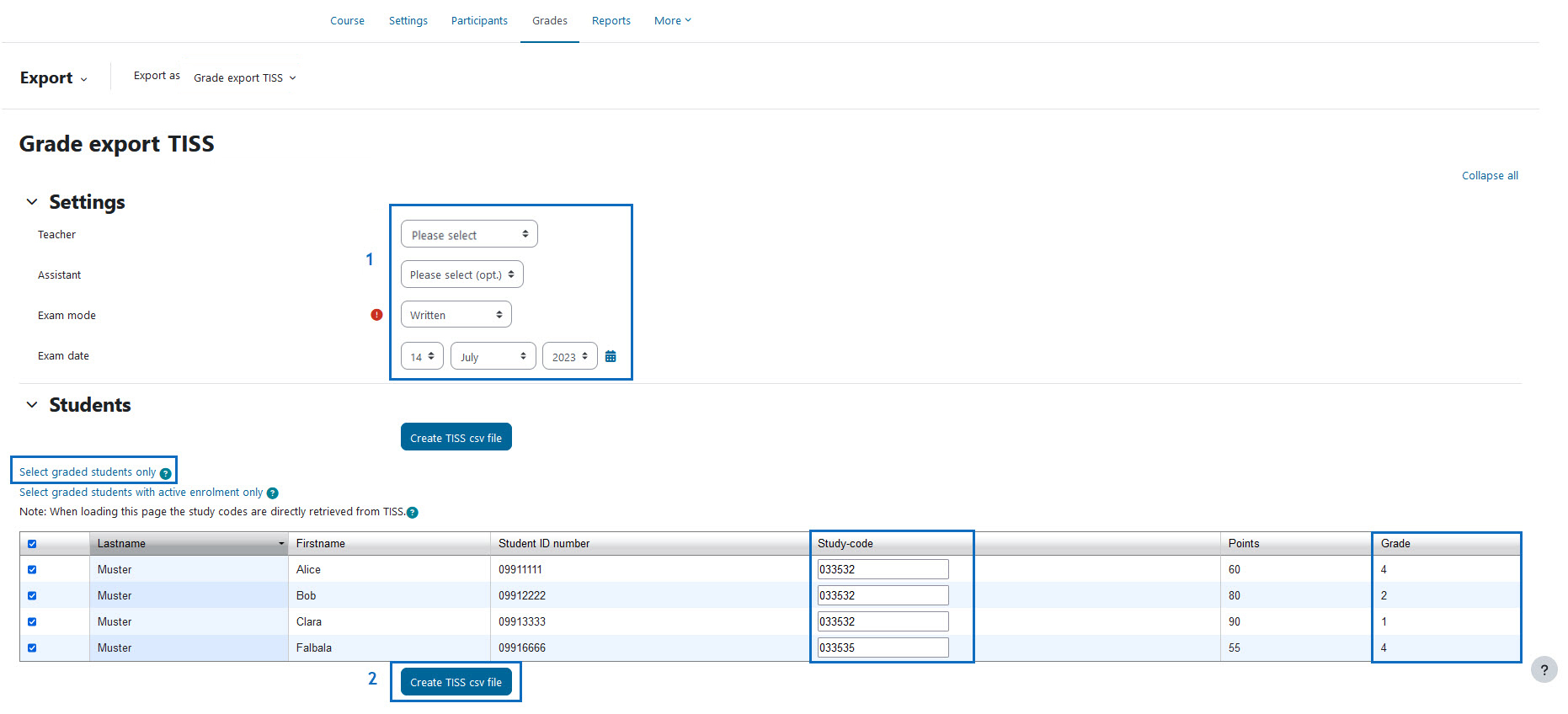Click the Study-code column header
This screenshot has width=1568, height=714.
click(x=845, y=544)
